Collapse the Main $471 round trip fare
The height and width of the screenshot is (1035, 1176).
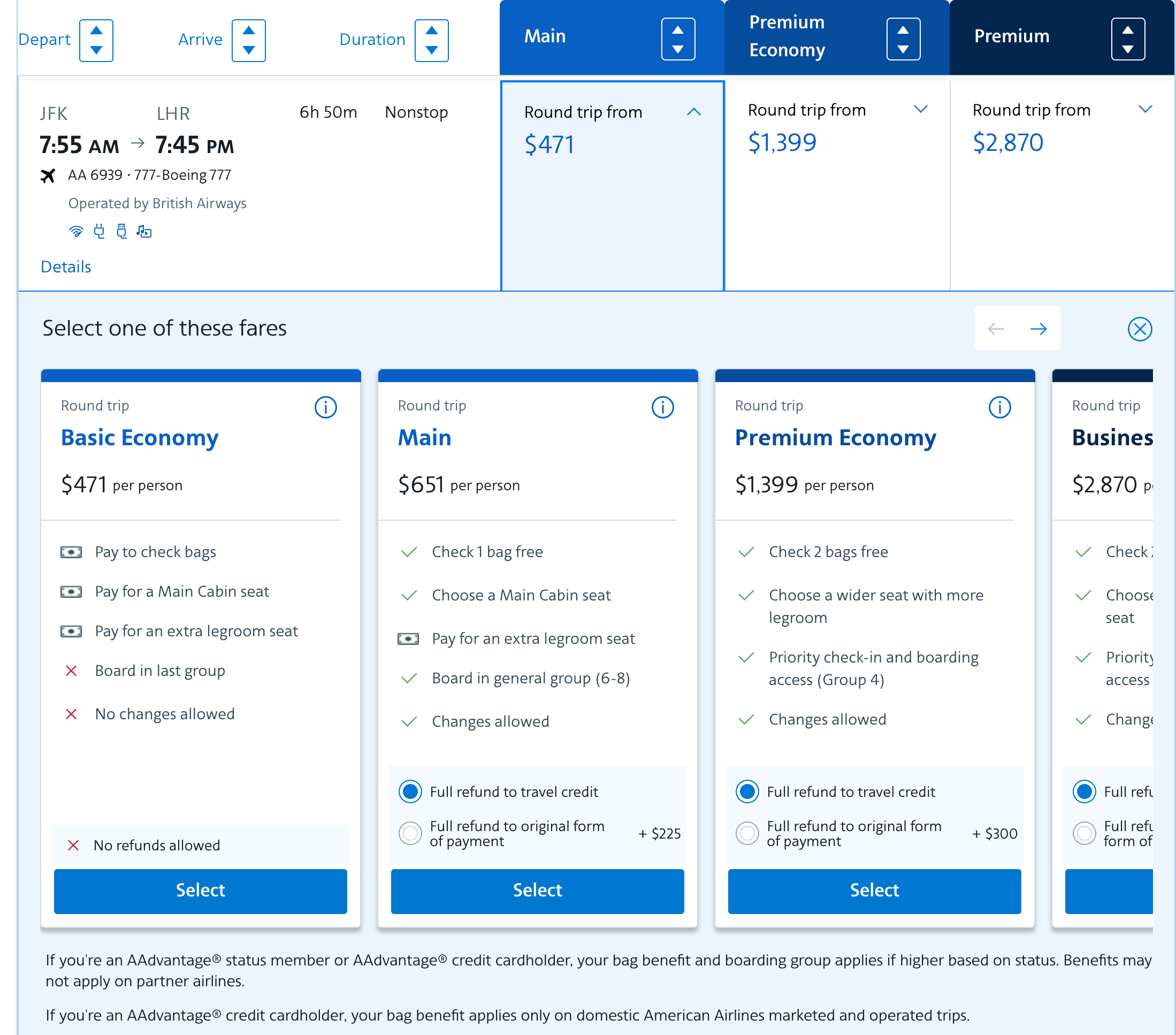coord(693,112)
